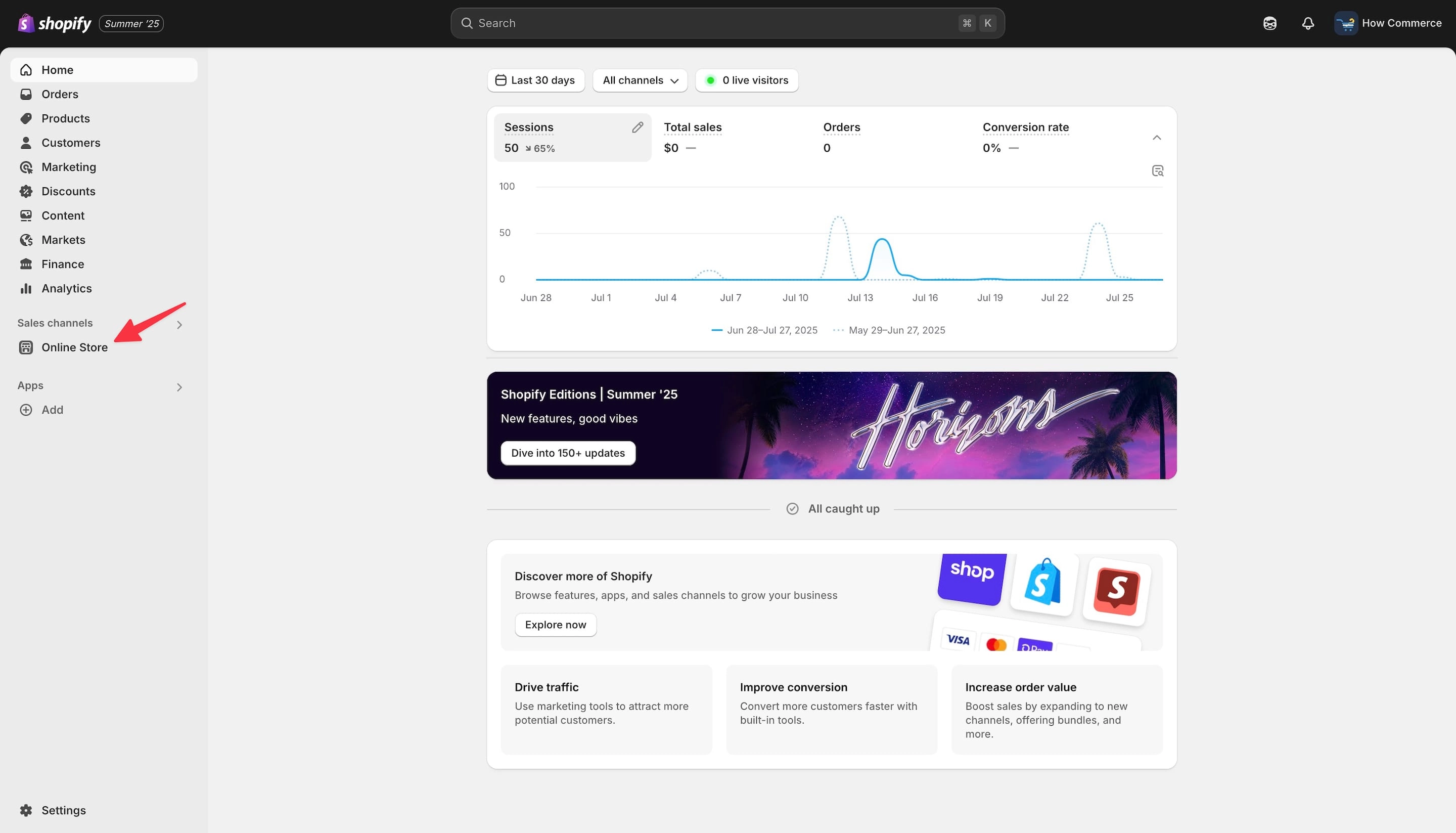Click the Finance bank icon
Viewport: 1456px width, 833px height.
[x=26, y=265]
